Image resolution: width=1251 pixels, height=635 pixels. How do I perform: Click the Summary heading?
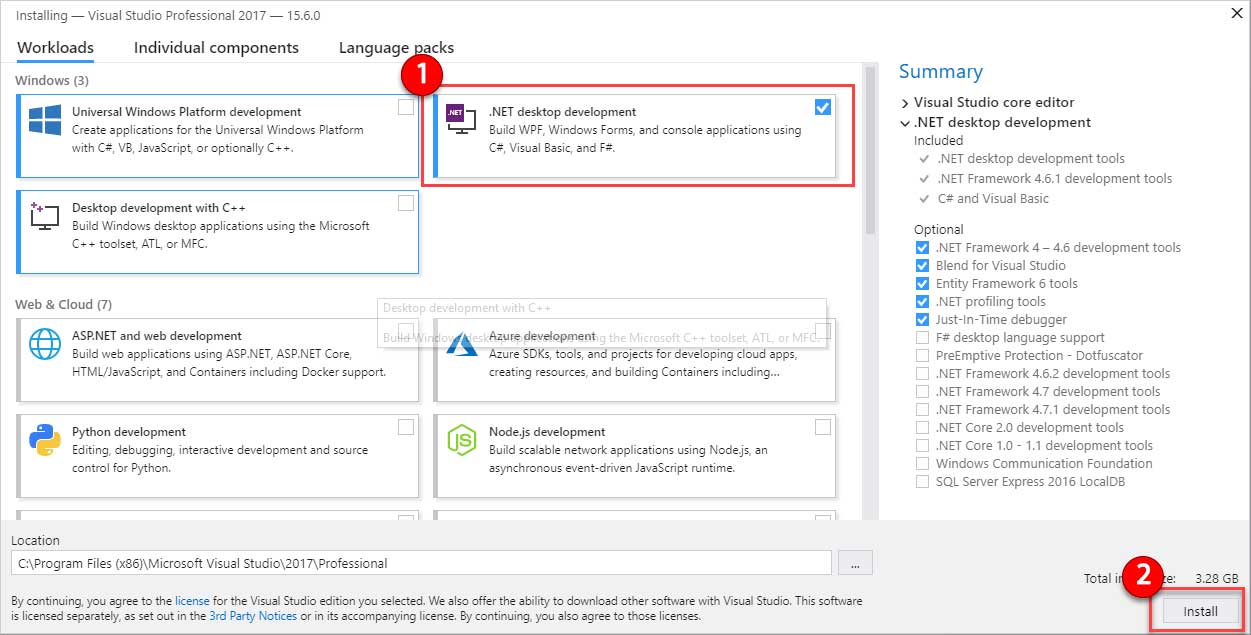tap(941, 71)
